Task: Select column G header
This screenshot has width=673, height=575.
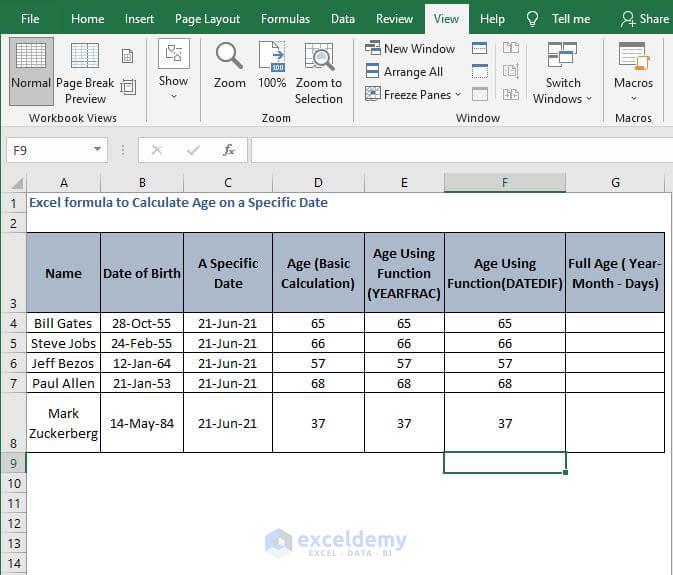Action: click(x=615, y=183)
